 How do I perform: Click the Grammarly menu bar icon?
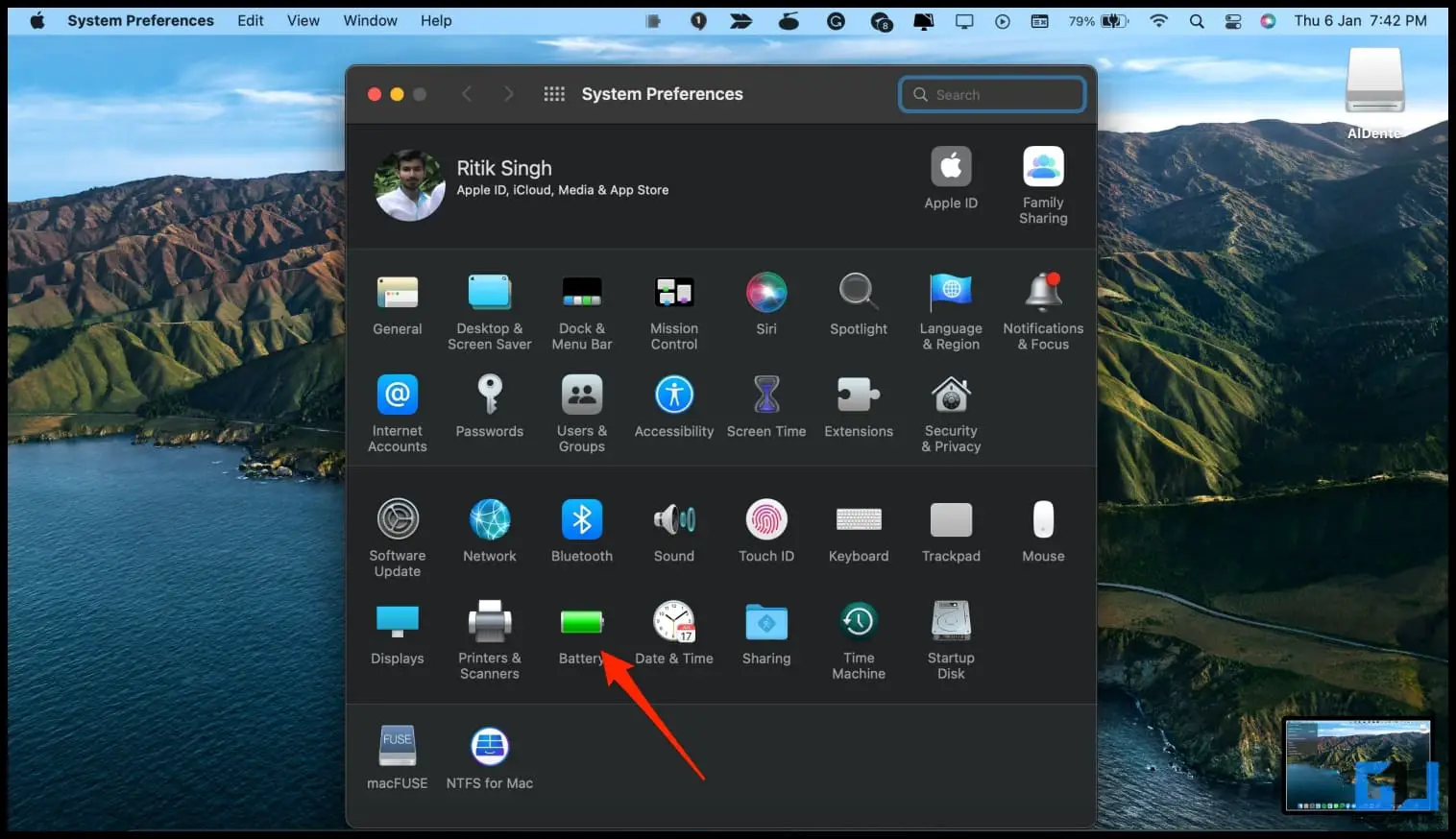click(x=837, y=20)
